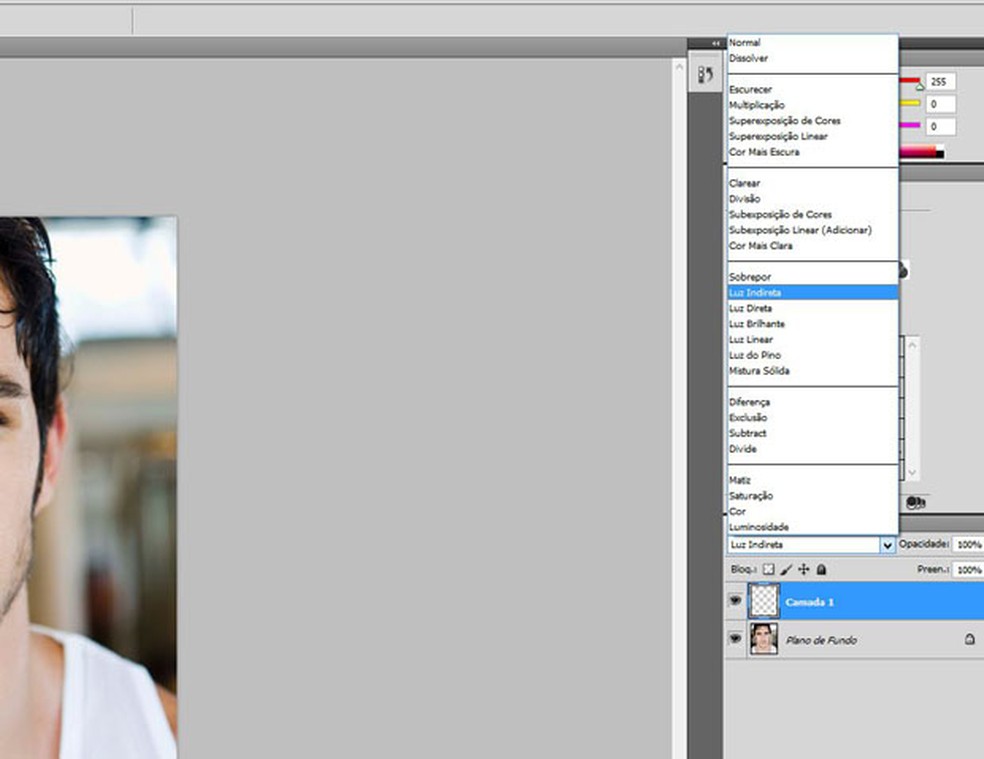984x759 pixels.
Task: Select Divisão blend mode
Action: pos(813,199)
